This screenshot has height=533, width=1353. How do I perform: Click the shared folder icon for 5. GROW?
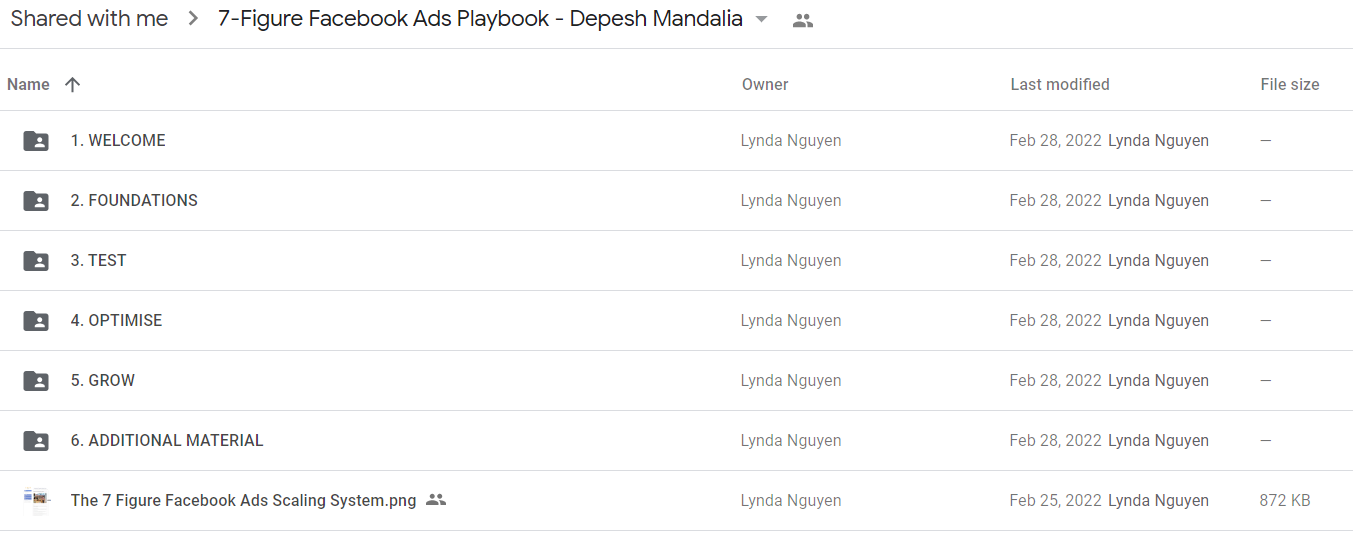36,381
